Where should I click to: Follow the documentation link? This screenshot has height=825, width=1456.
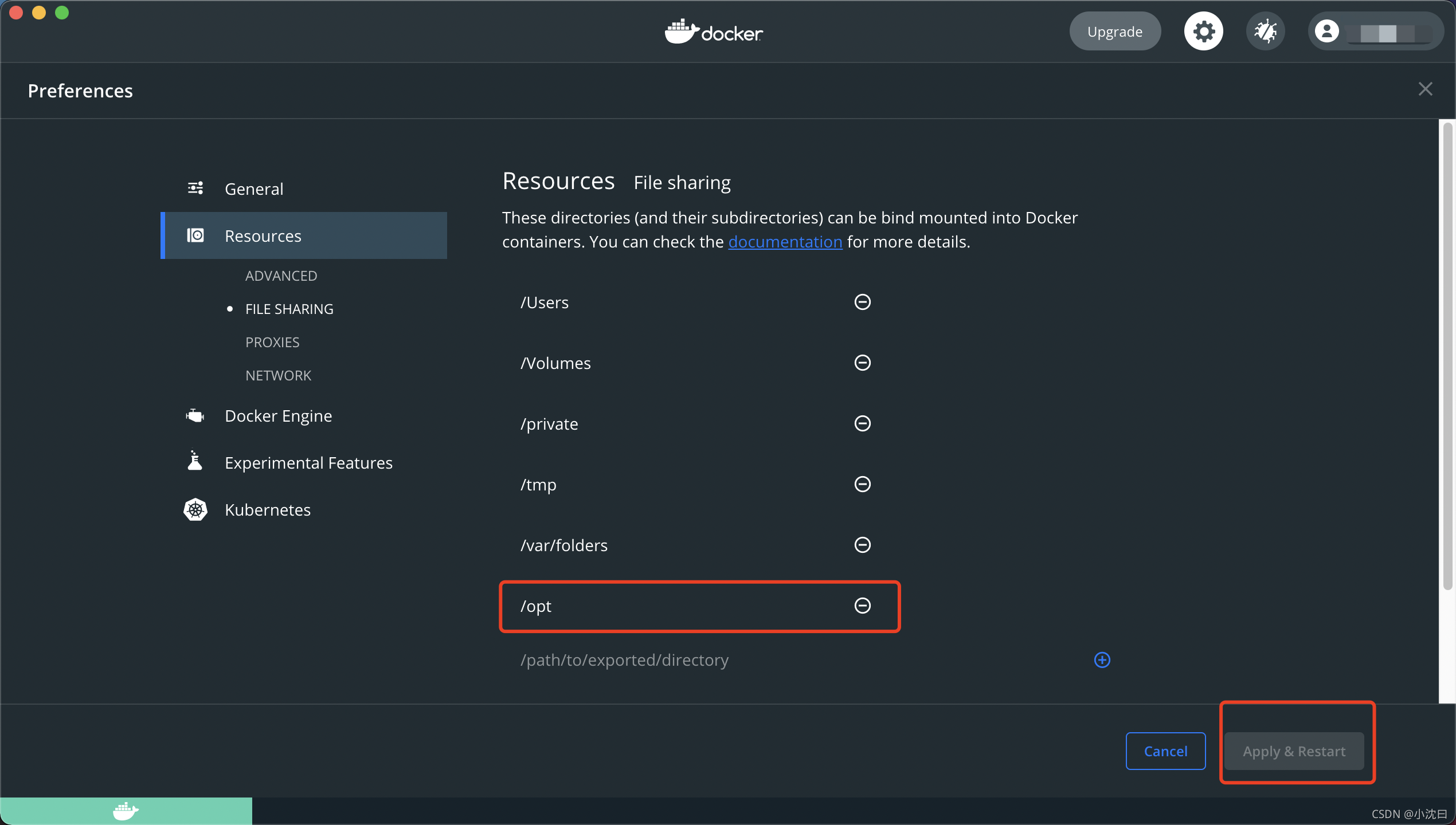(x=785, y=242)
